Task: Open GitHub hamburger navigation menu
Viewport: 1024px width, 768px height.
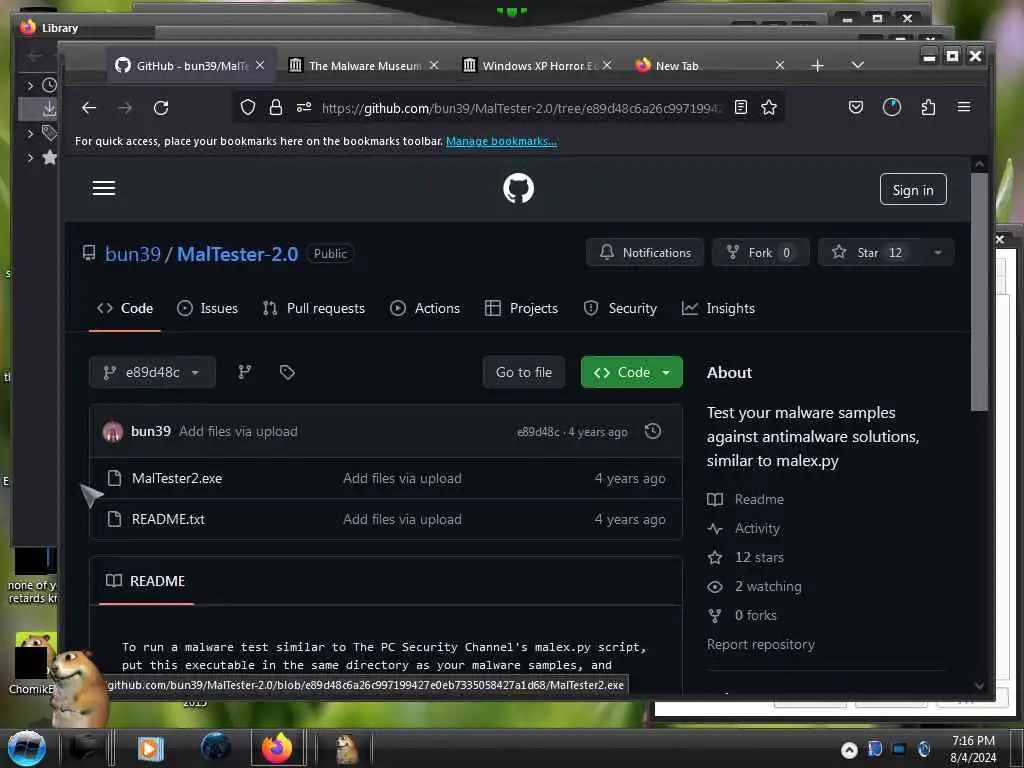Action: (104, 188)
